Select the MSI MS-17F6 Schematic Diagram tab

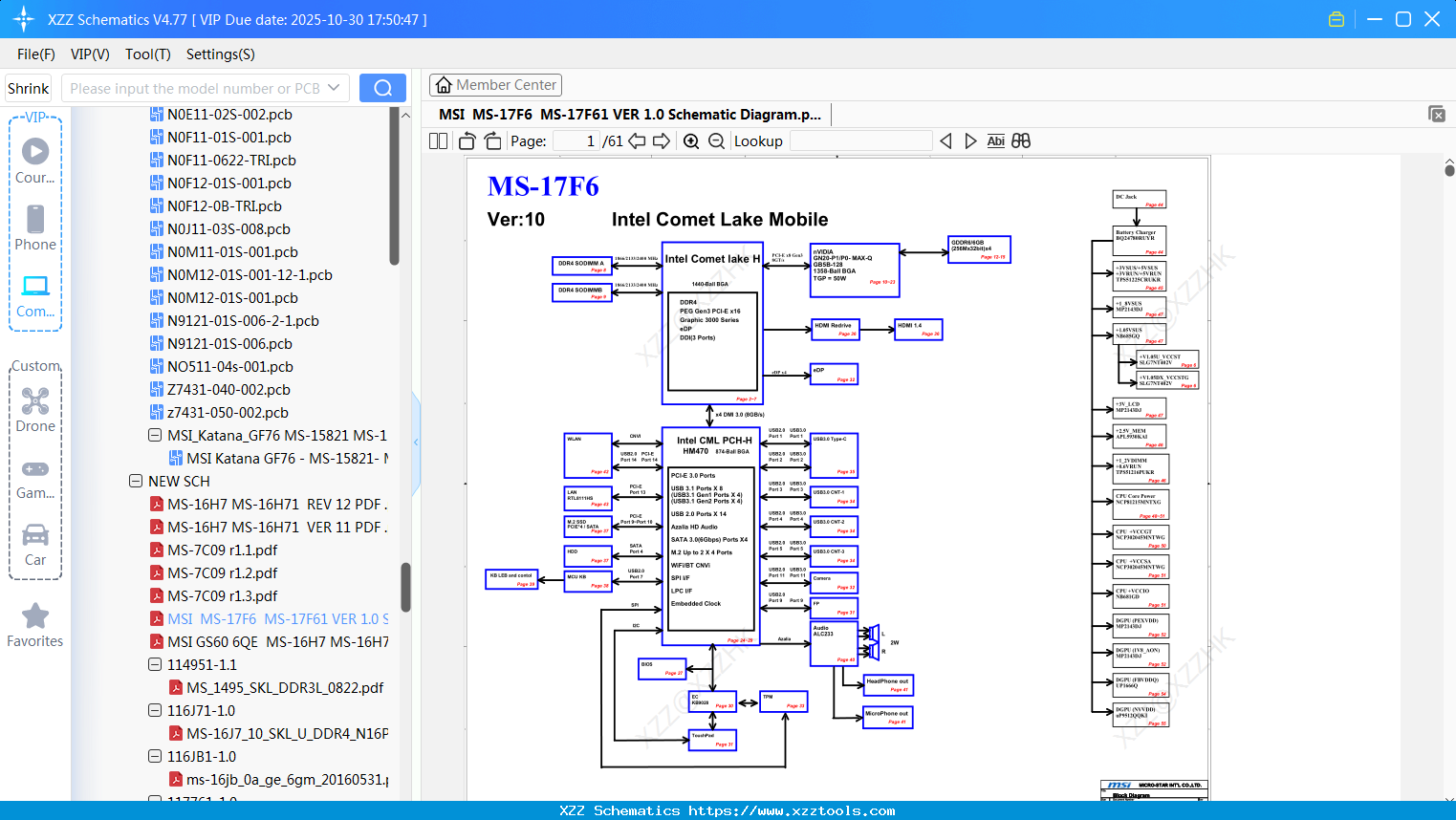tap(629, 115)
